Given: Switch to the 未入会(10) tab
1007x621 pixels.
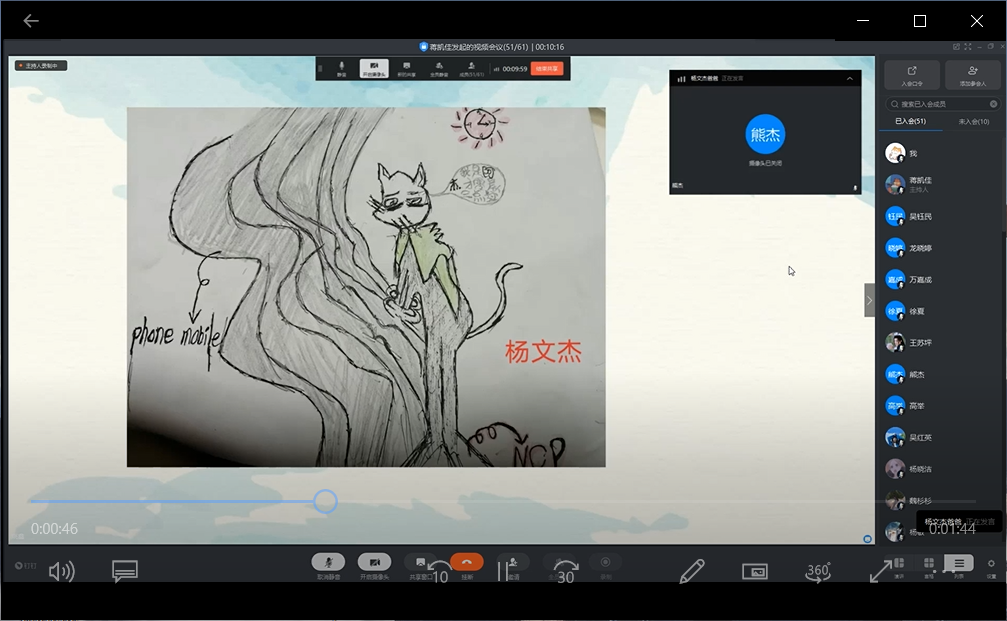Looking at the screenshot, I should 973,121.
